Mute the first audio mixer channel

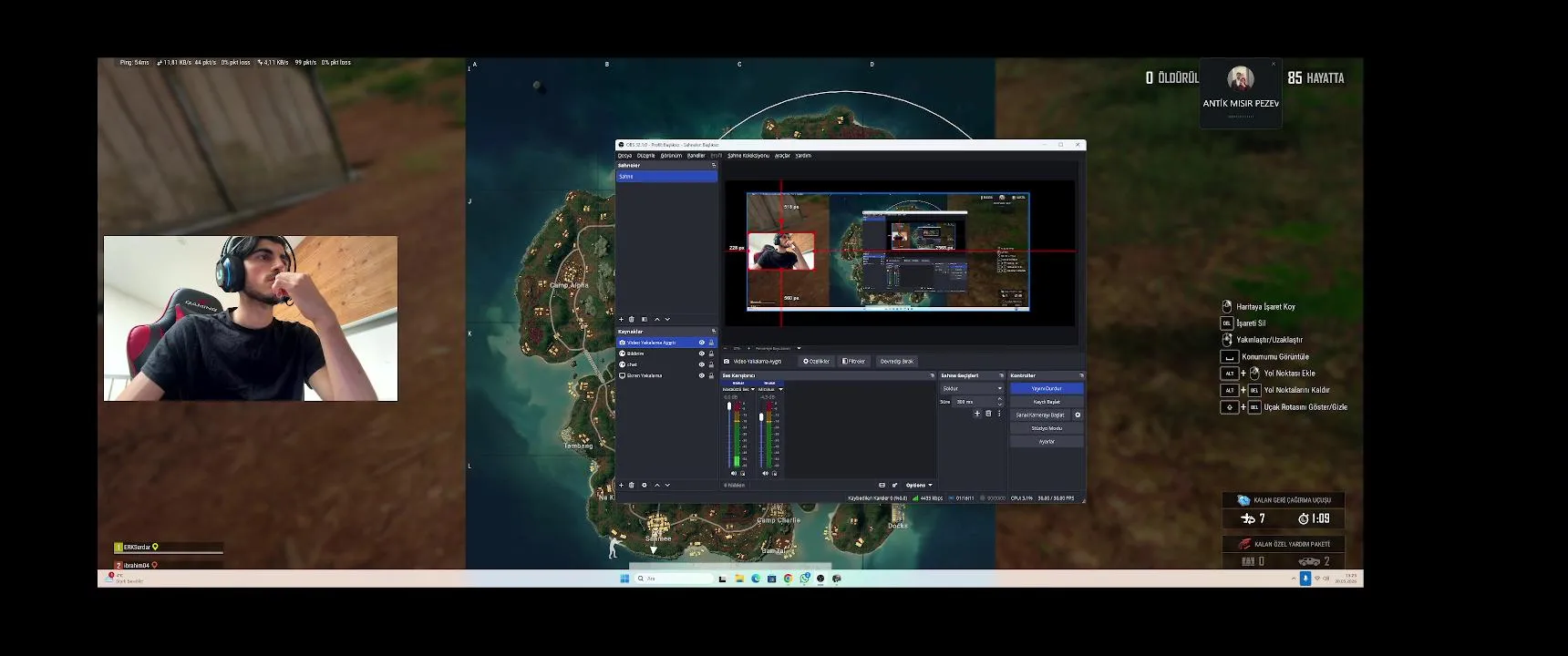734,474
